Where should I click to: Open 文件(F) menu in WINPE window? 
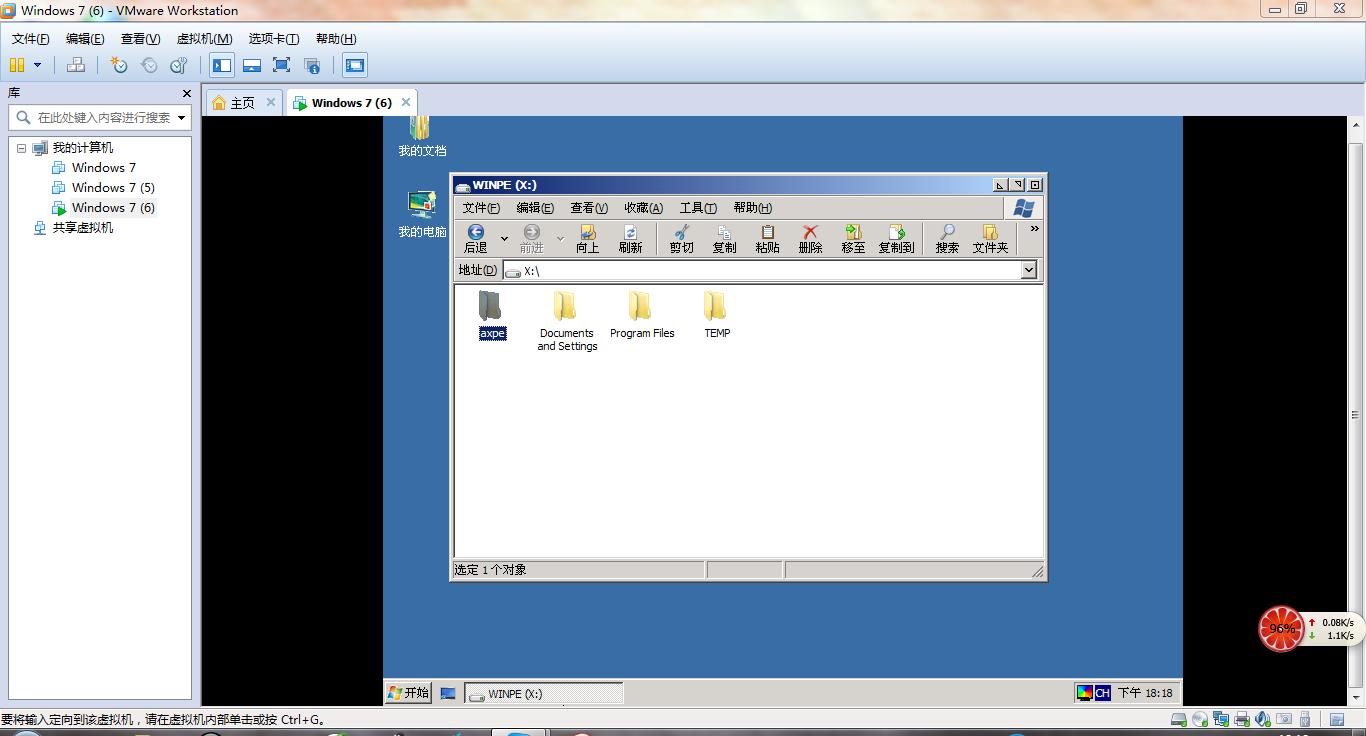pos(481,208)
